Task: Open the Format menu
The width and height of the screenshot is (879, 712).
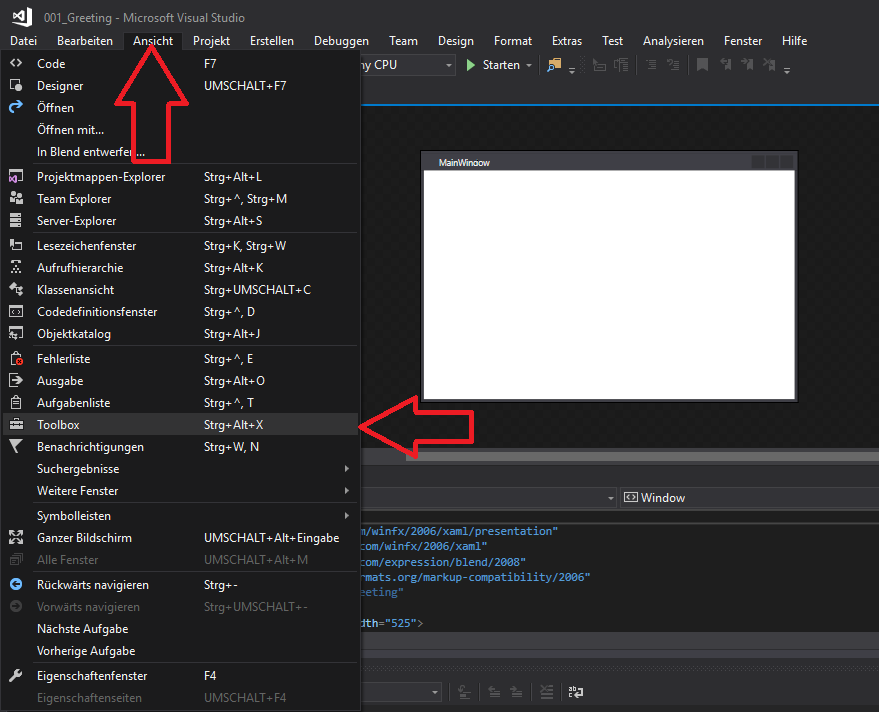Action: [x=512, y=41]
